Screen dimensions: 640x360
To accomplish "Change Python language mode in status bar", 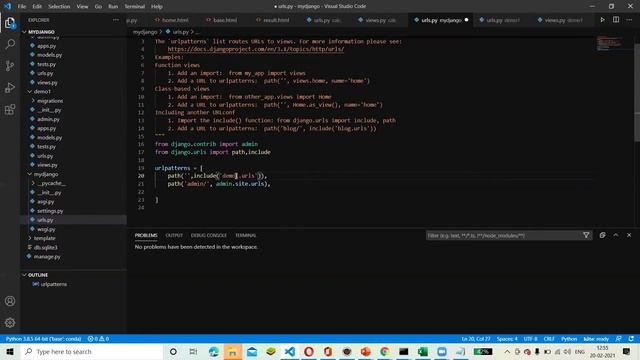I will pyautogui.click(x=569, y=339).
